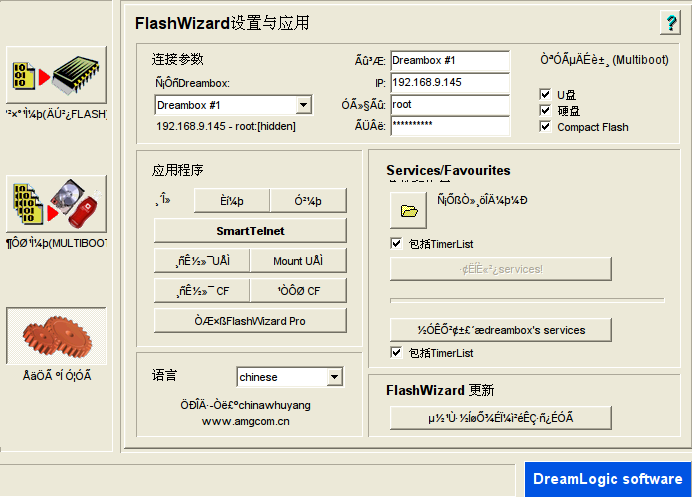Toggle the U盘 checkbox
The height and width of the screenshot is (497, 692).
(x=545, y=94)
